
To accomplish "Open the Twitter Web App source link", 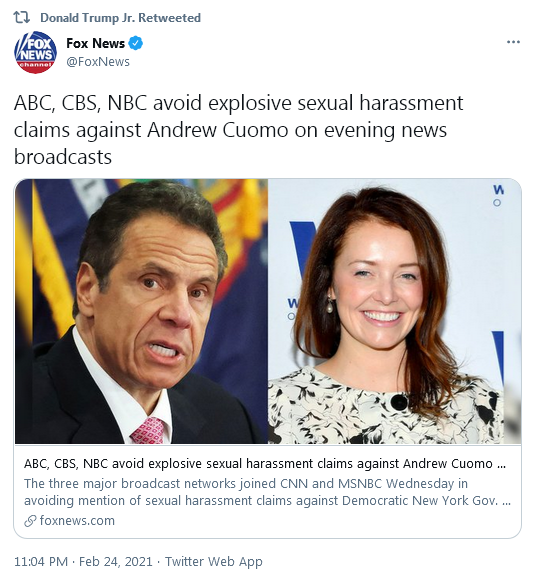I will click(x=214, y=561).
